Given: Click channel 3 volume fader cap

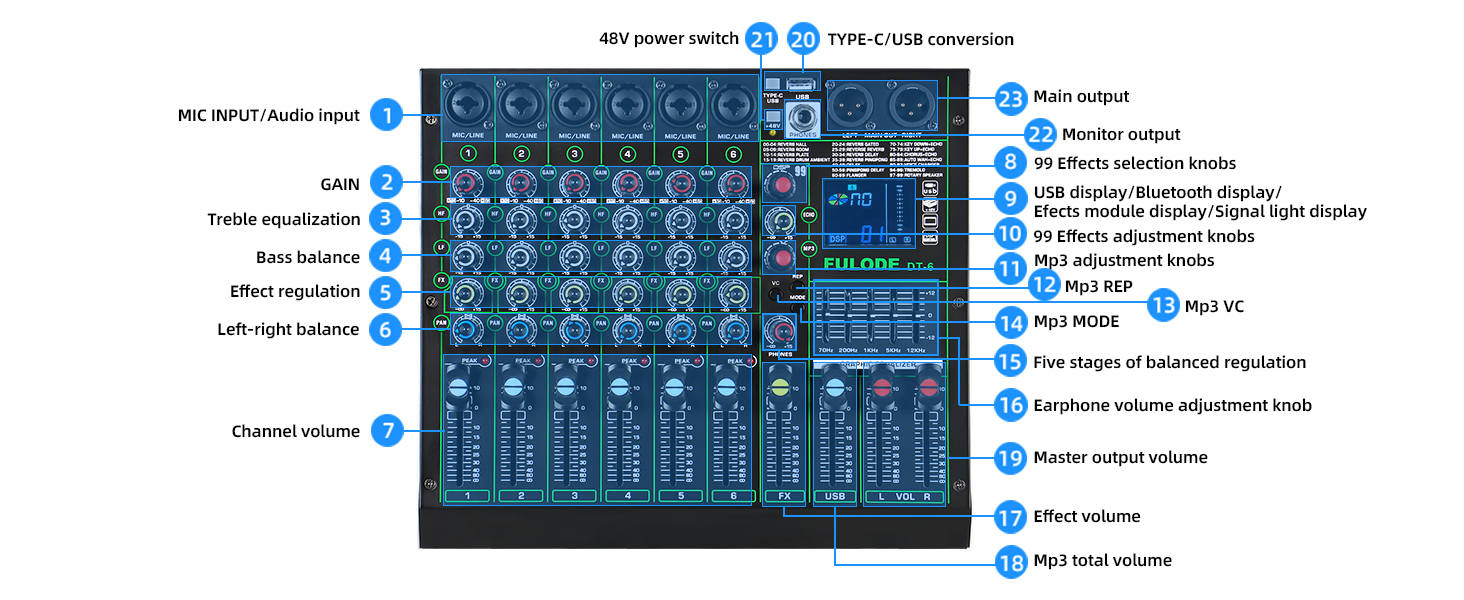Looking at the screenshot, I should point(565,387).
